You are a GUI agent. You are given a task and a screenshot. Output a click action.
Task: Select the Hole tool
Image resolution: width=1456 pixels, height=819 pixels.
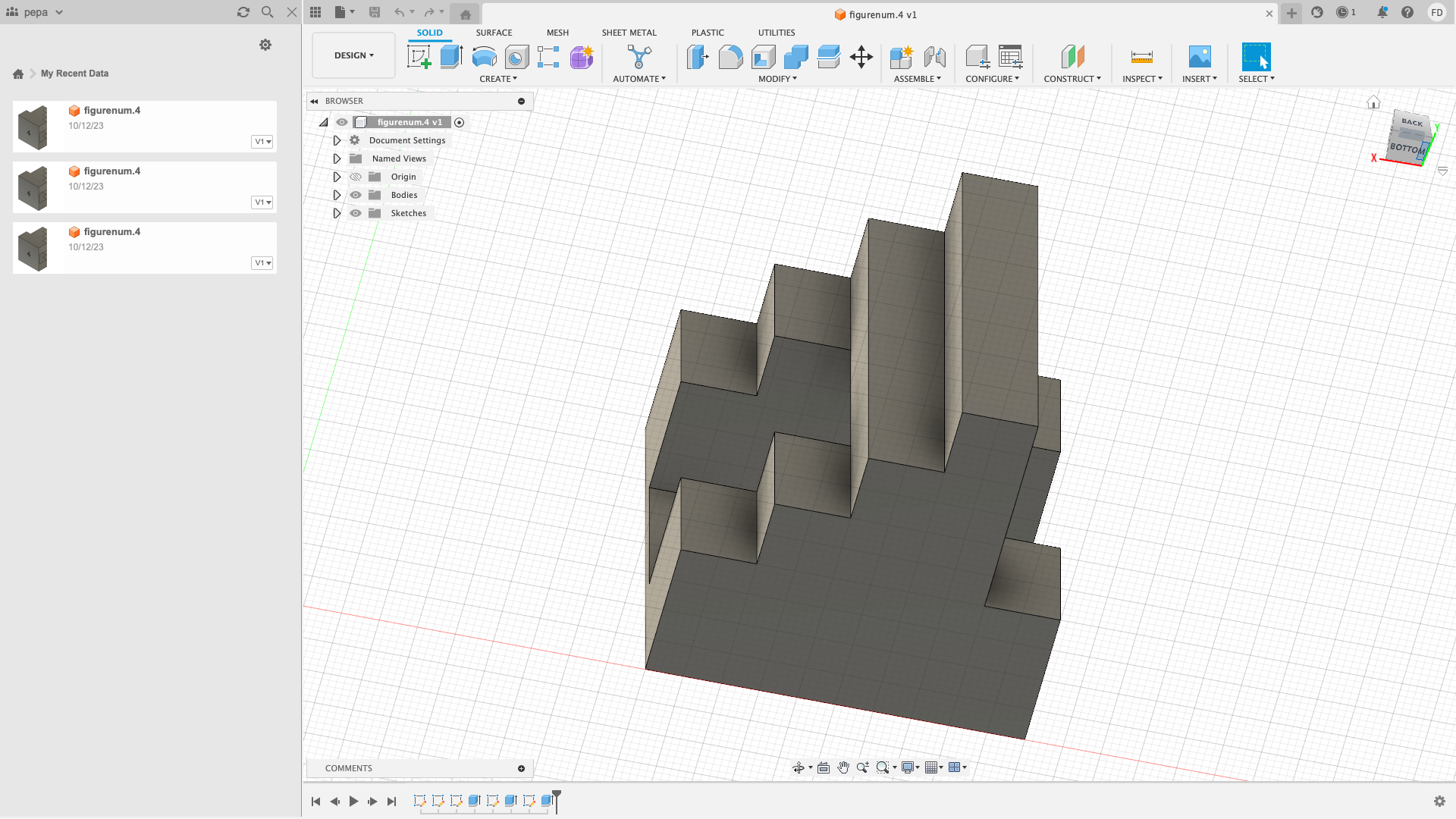coord(516,57)
